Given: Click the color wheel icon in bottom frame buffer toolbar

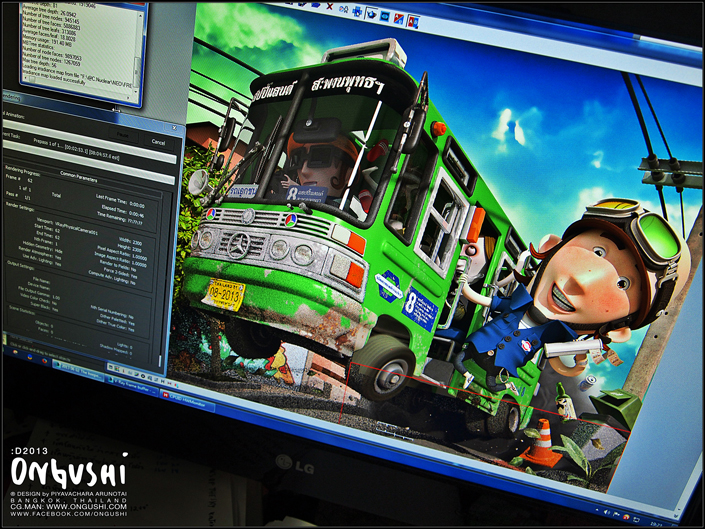Looking at the screenshot, I should [117, 369].
